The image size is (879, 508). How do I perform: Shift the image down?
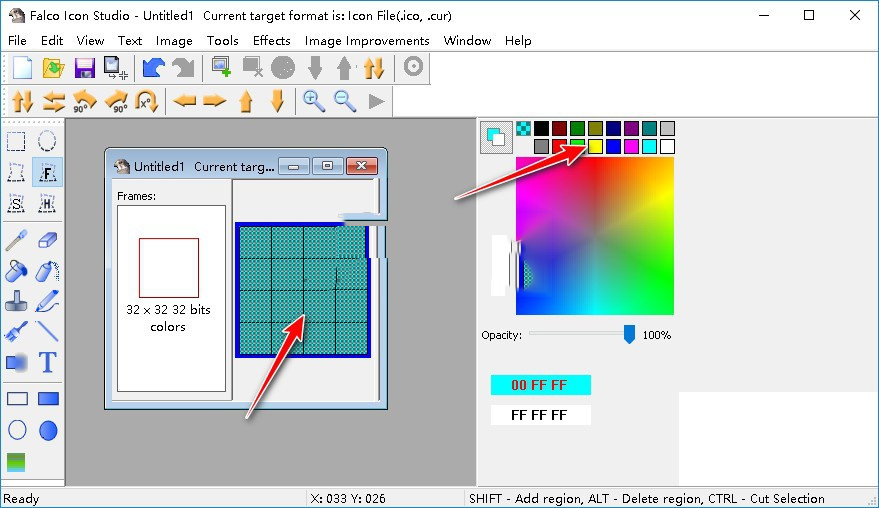277,101
